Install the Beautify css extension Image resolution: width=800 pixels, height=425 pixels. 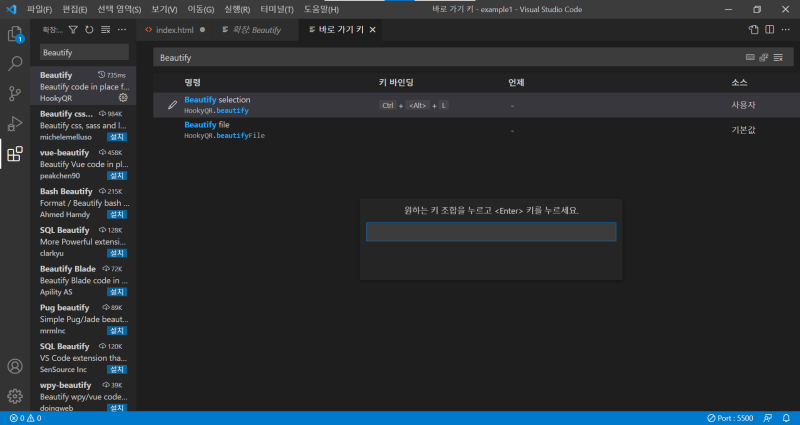point(117,137)
